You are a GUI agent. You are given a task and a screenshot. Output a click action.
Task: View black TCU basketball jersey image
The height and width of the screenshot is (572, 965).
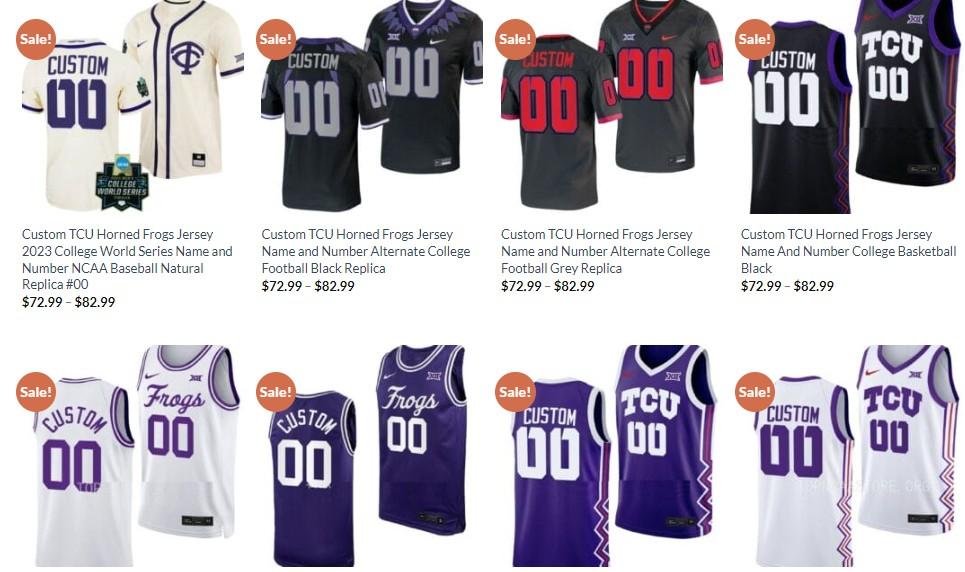point(851,107)
